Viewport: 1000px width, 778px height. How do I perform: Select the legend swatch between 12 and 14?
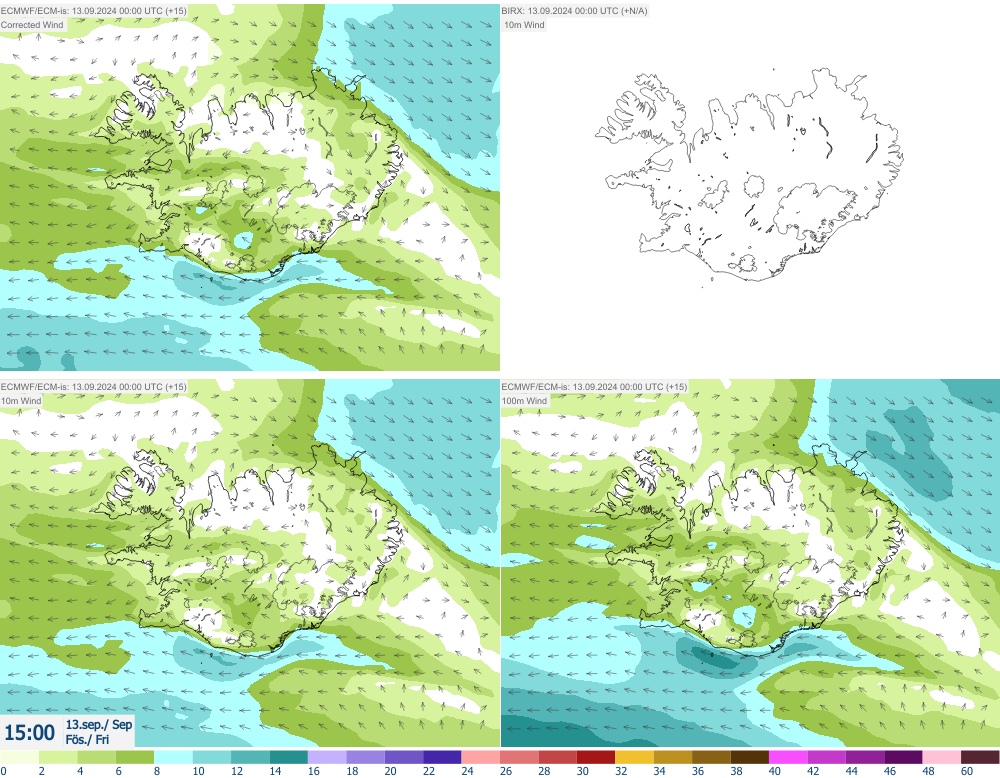pyautogui.click(x=250, y=757)
